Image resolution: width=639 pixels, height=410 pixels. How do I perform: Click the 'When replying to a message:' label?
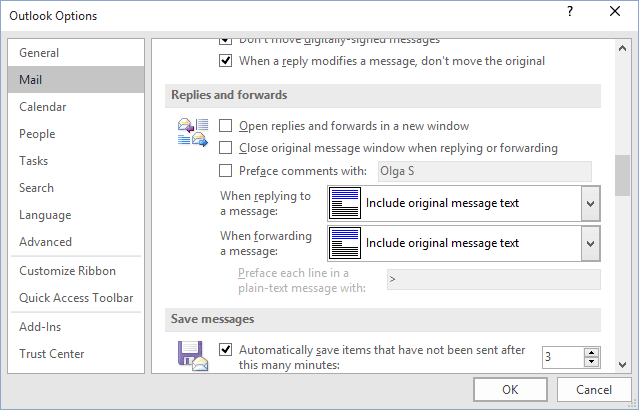265,203
